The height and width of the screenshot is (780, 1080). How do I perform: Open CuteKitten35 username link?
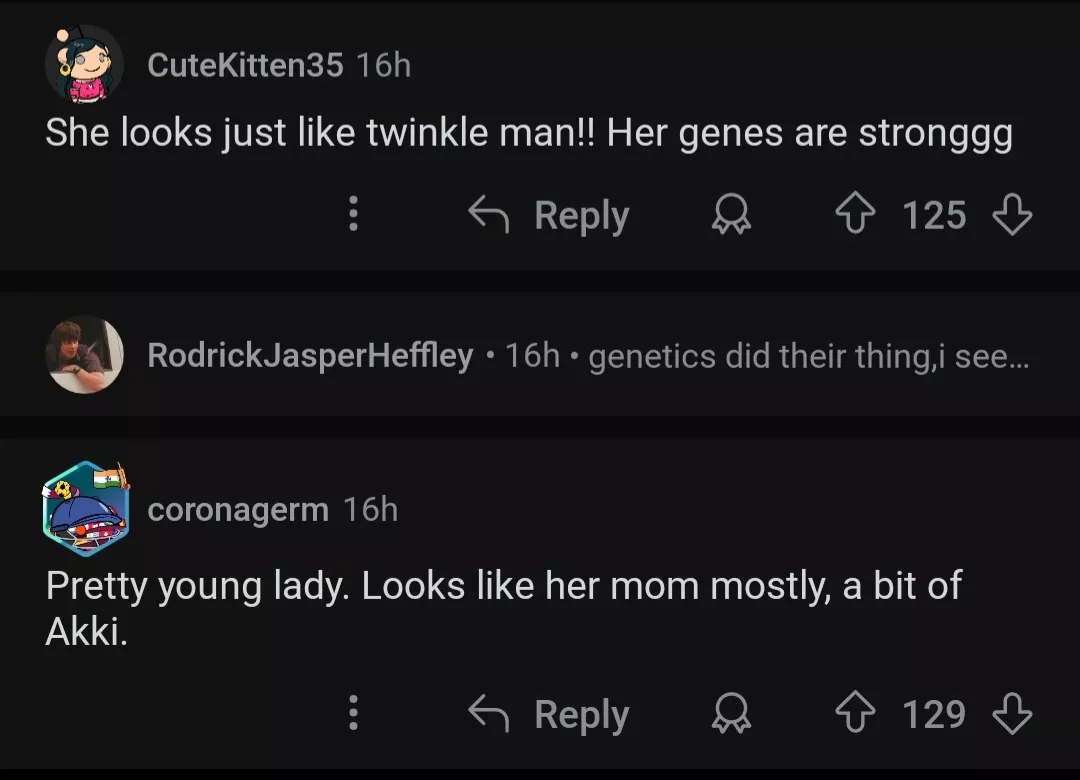(245, 65)
